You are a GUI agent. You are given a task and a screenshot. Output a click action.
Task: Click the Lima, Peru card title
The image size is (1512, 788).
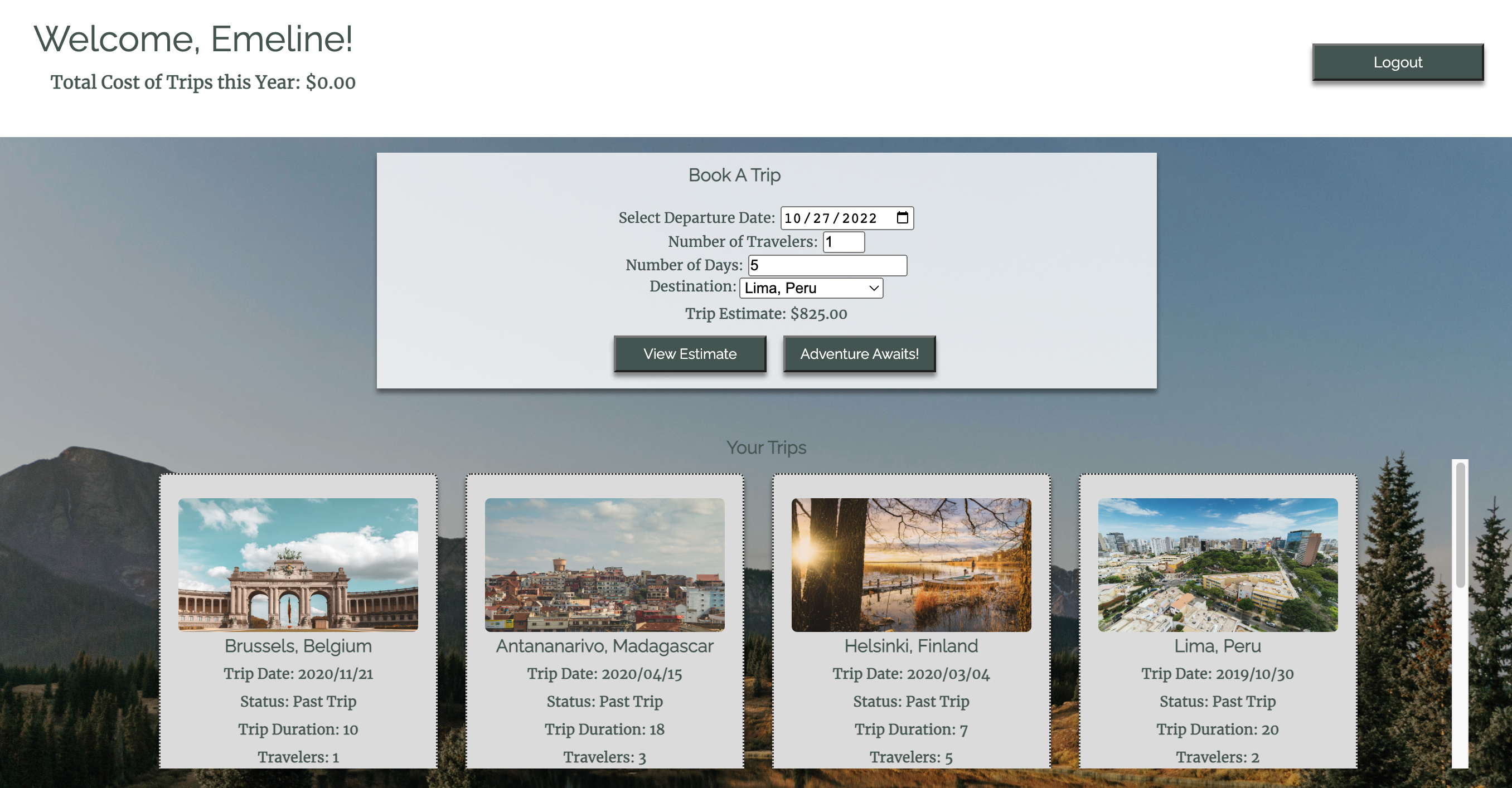1218,646
